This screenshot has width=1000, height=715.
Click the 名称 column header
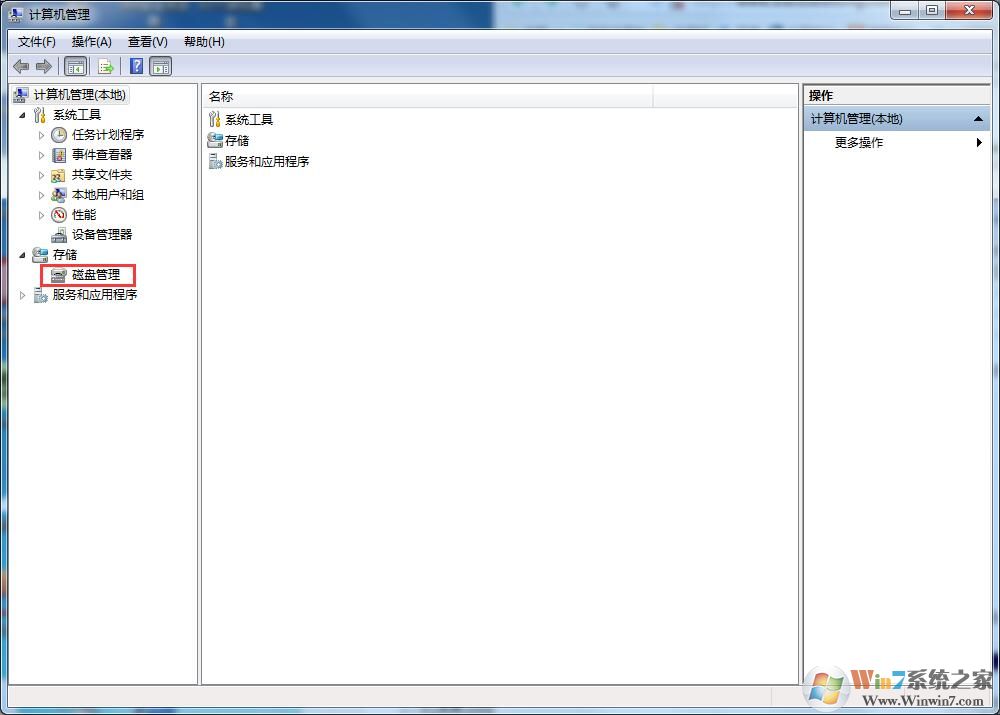point(219,96)
